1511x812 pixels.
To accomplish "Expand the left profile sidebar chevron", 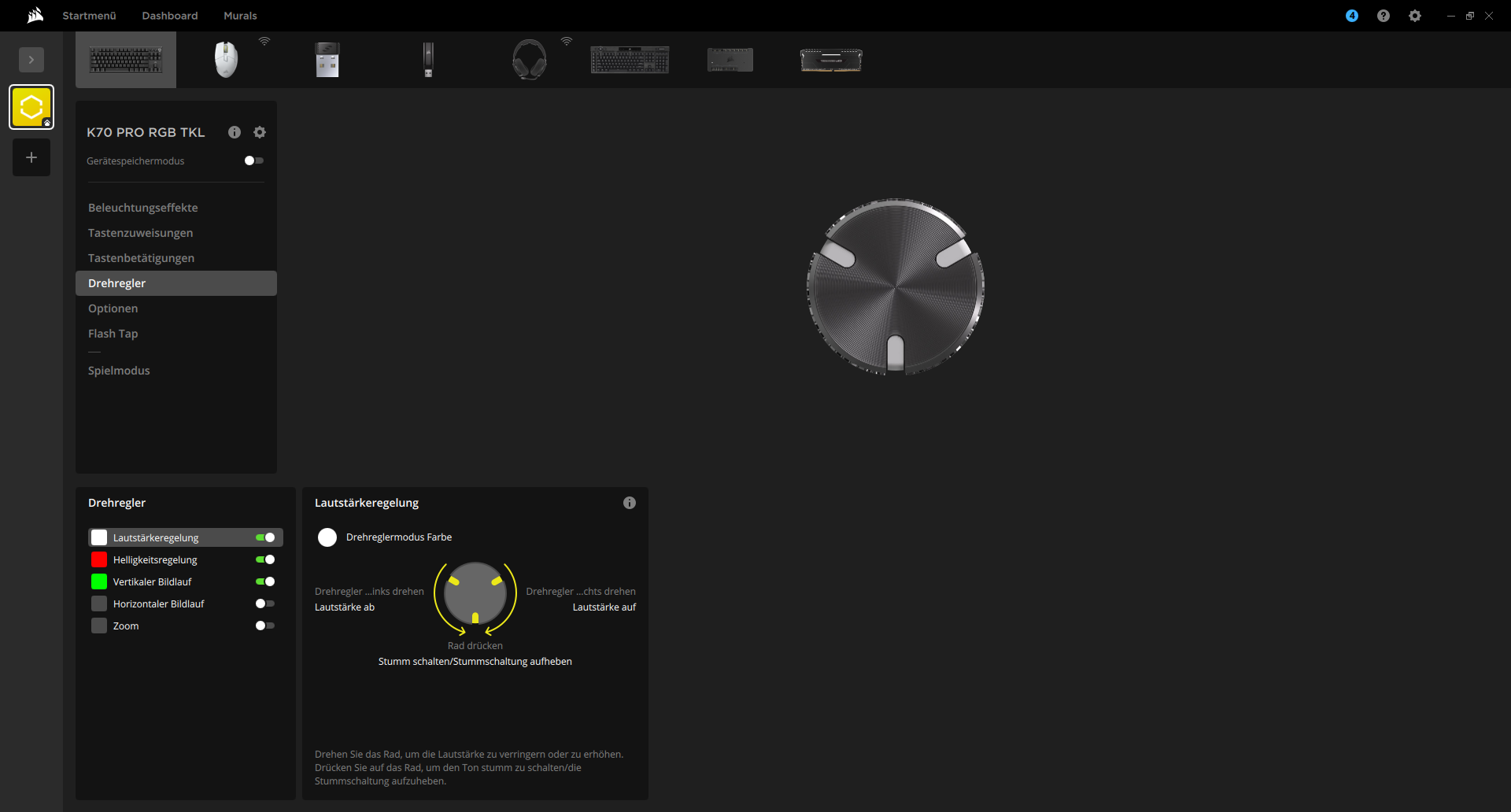I will coord(31,60).
